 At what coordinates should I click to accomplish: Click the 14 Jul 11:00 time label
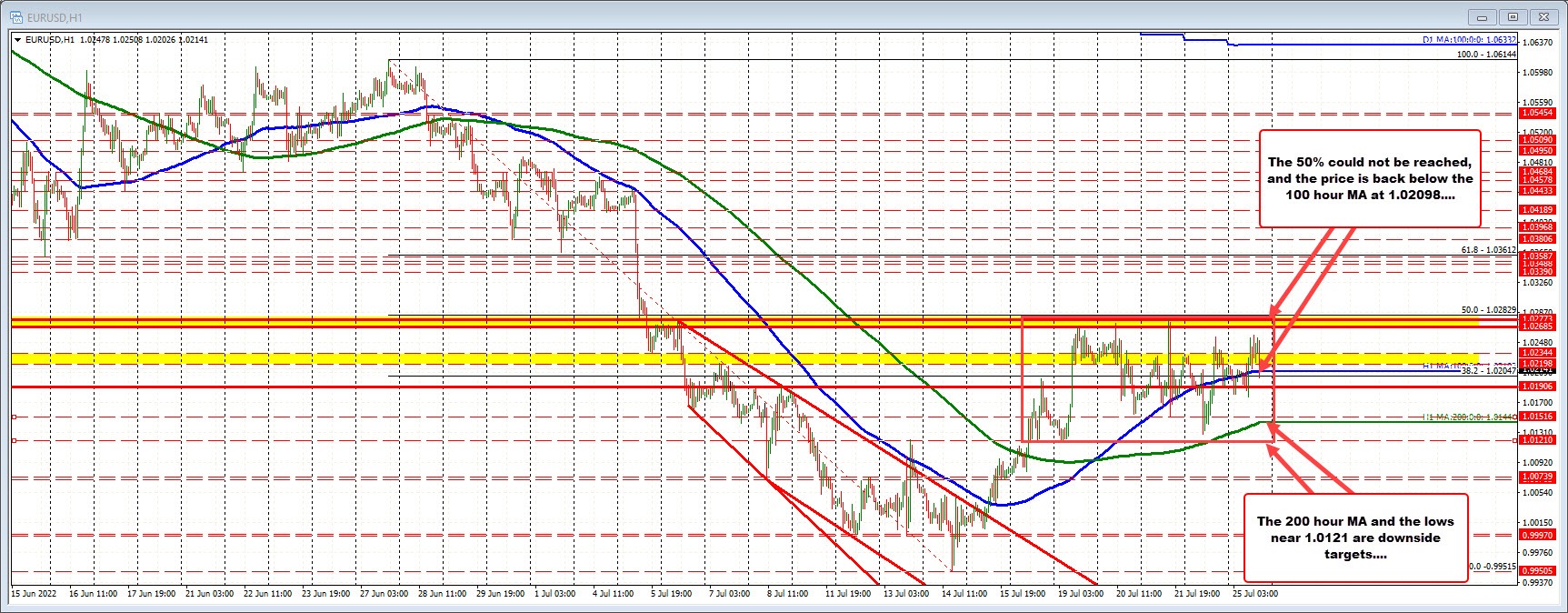(964, 593)
